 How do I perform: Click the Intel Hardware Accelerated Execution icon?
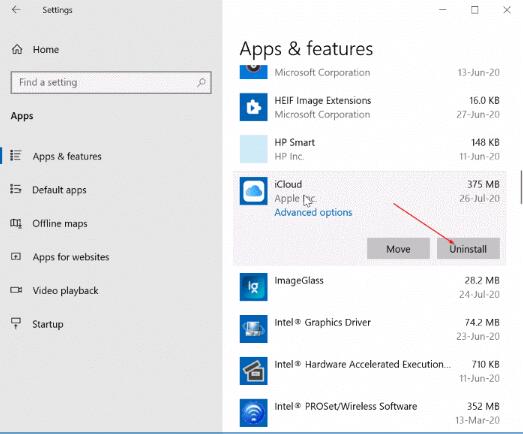[253, 371]
